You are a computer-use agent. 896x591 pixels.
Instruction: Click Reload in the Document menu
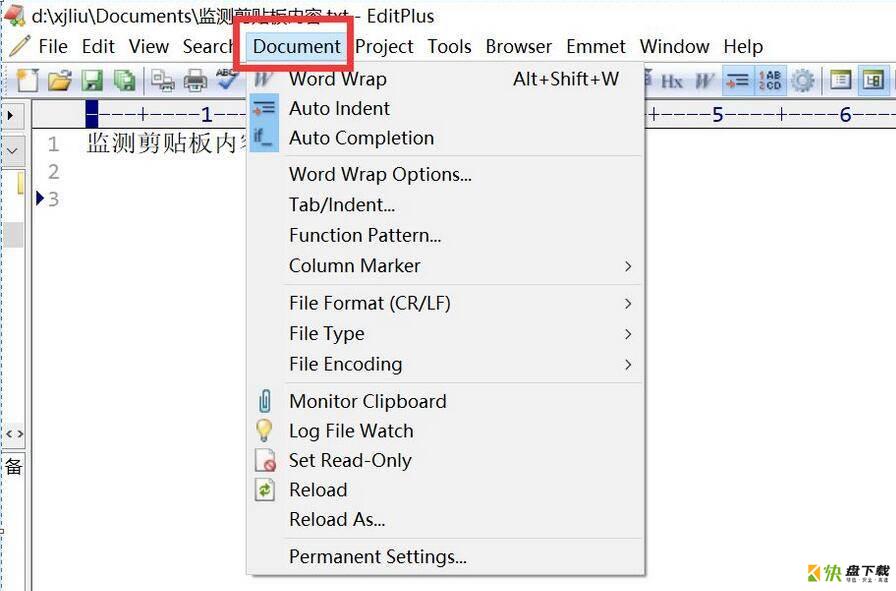[446, 490]
